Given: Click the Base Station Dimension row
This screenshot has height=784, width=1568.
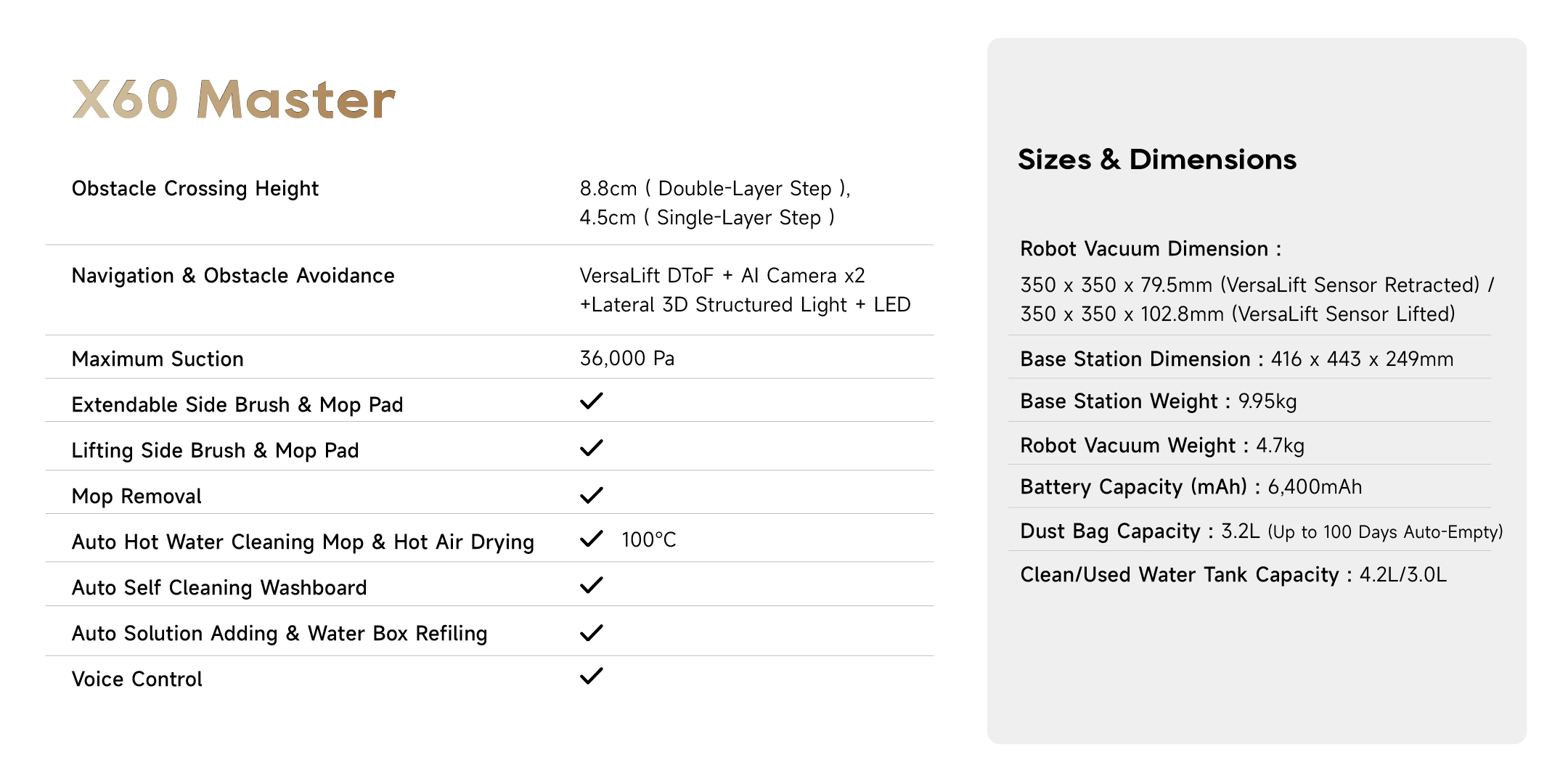Looking at the screenshot, I should (1236, 359).
